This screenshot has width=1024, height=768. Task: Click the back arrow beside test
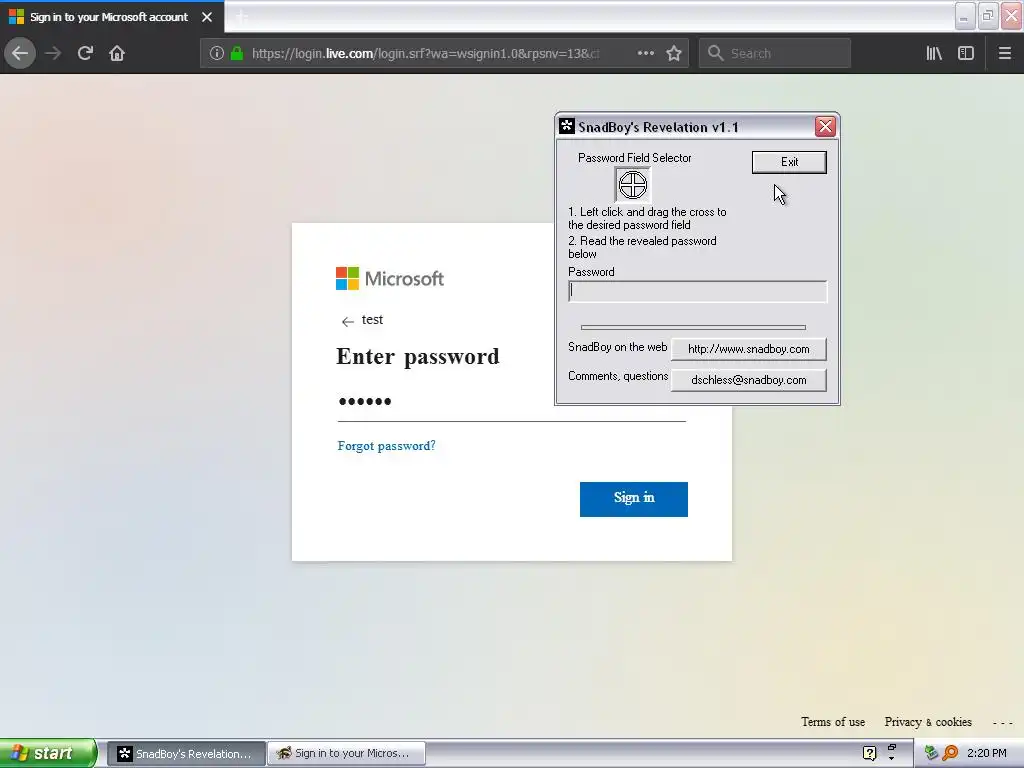tap(347, 321)
